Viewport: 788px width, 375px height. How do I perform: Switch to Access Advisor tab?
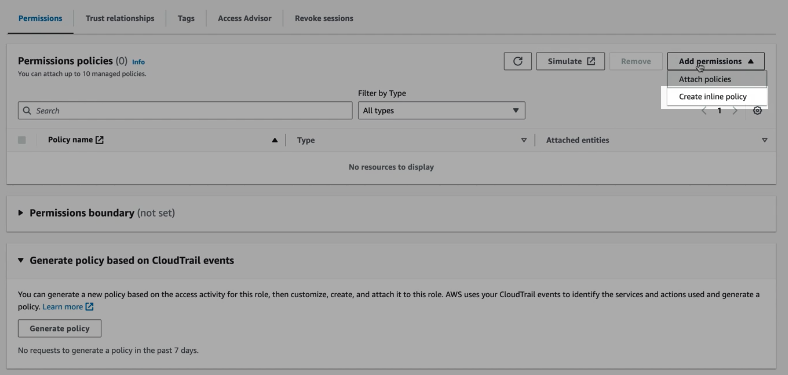pyautogui.click(x=244, y=18)
